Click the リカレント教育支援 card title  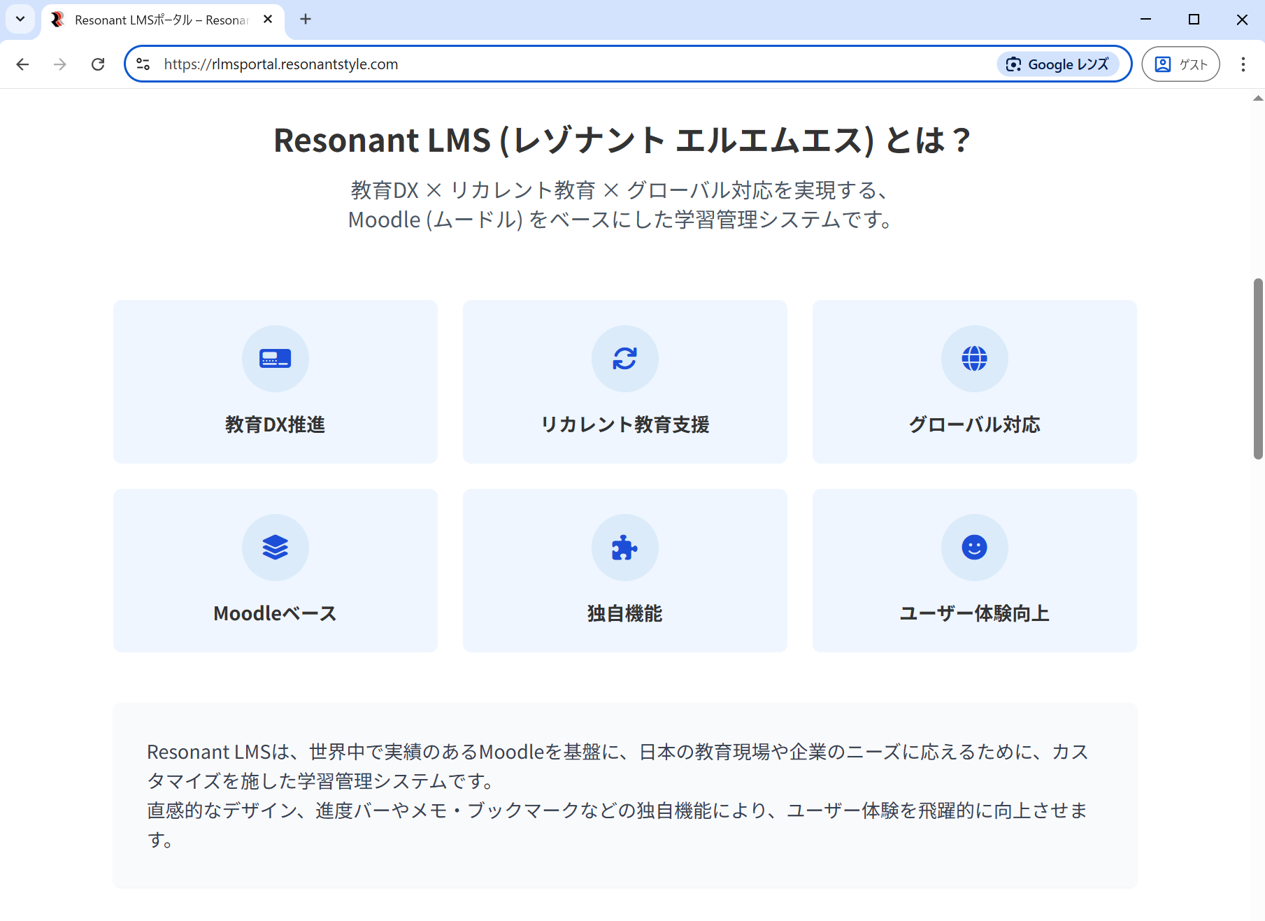coord(625,424)
